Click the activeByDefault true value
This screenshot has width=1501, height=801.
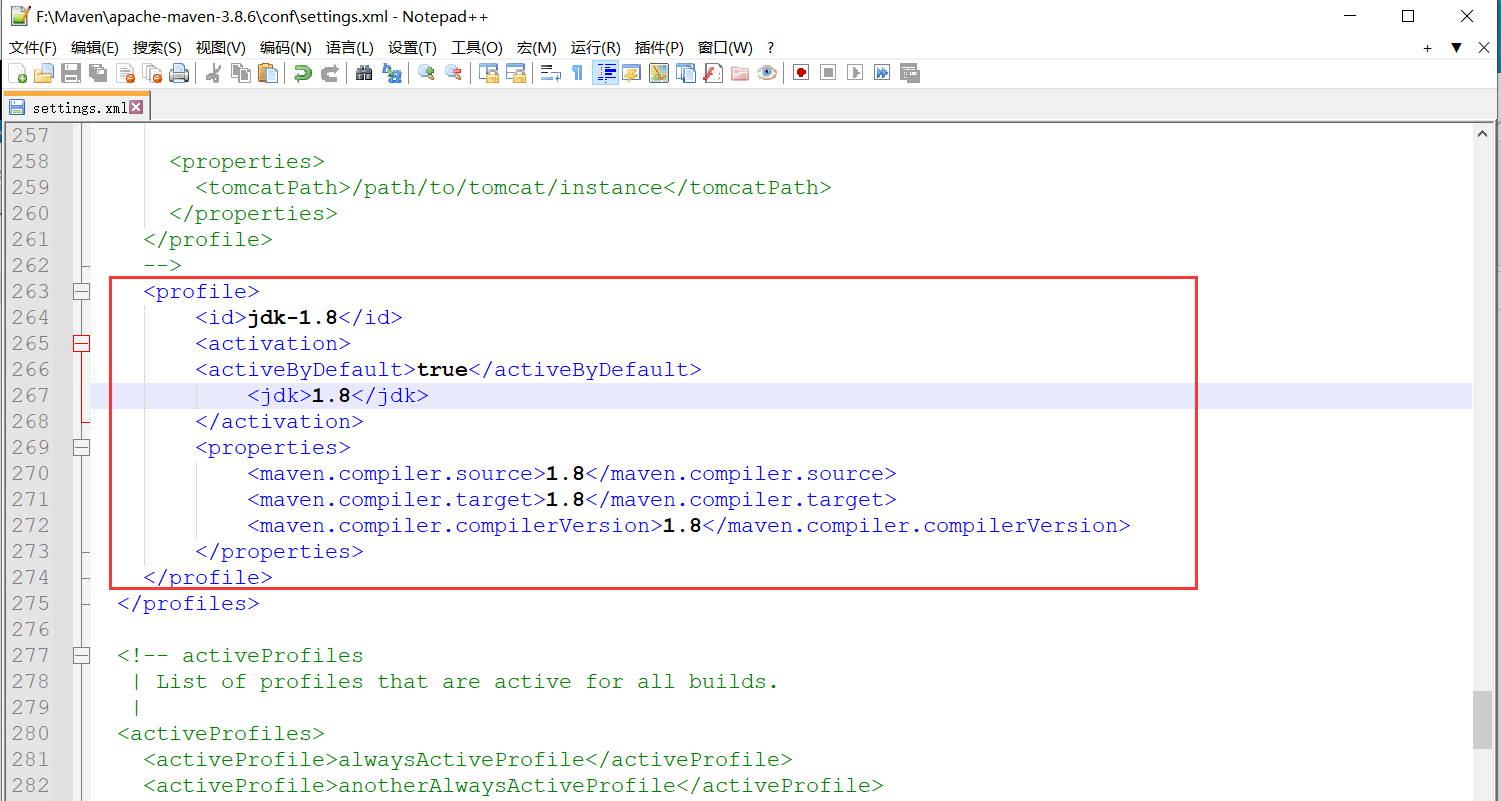[442, 370]
